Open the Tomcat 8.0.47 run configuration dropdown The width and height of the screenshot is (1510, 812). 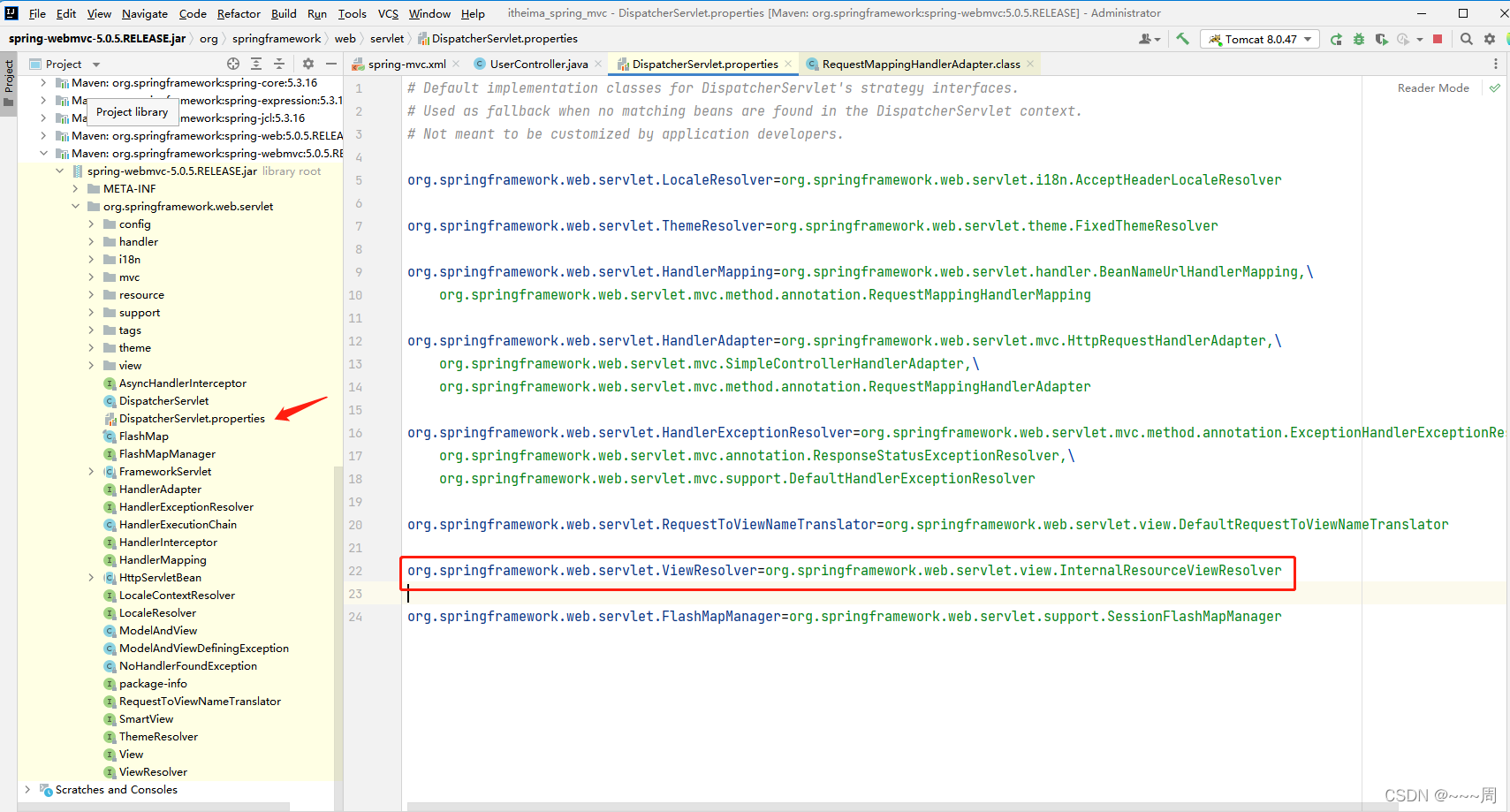tap(1260, 39)
